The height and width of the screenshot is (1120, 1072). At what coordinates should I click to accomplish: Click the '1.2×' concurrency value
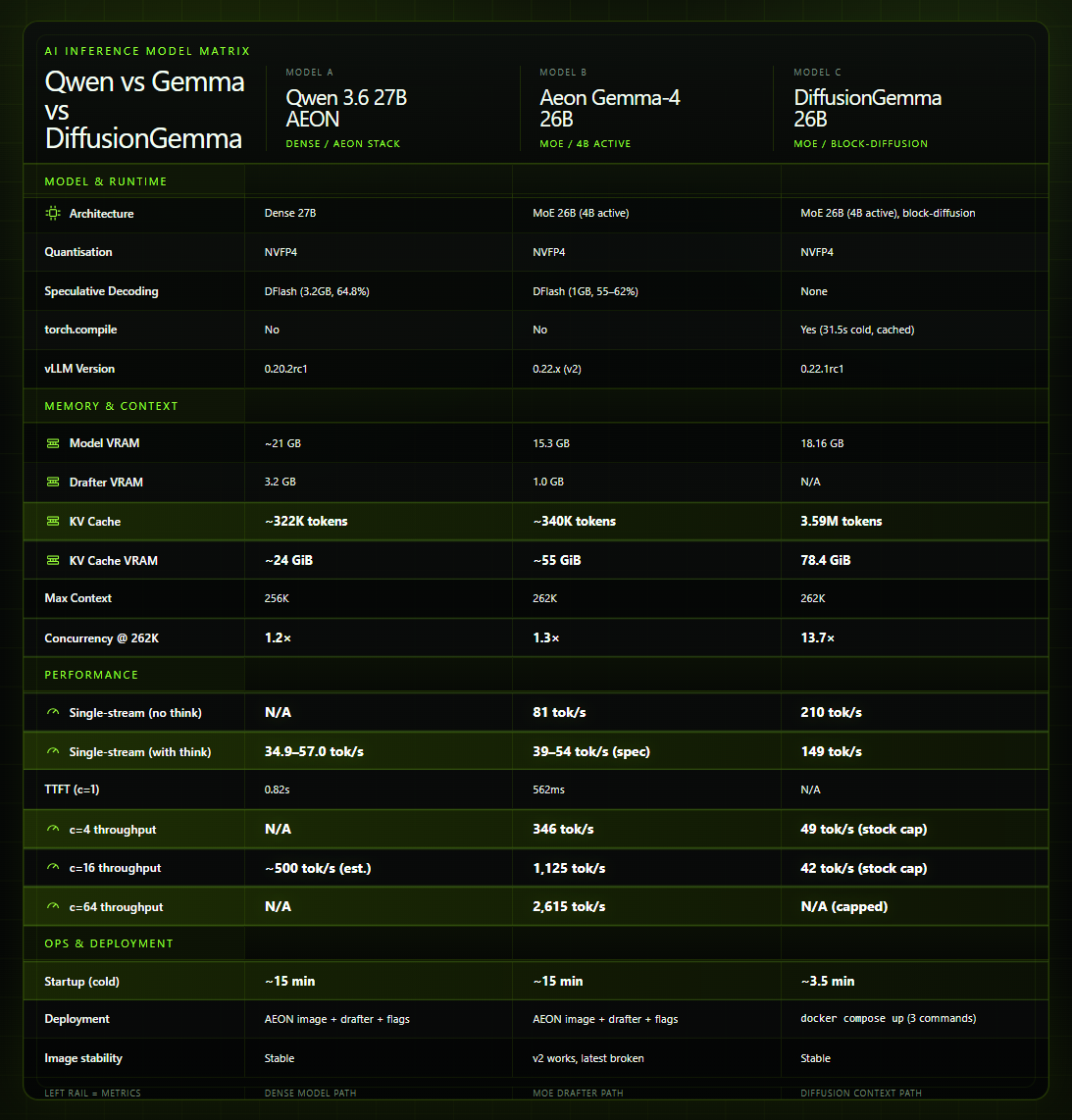tap(278, 637)
